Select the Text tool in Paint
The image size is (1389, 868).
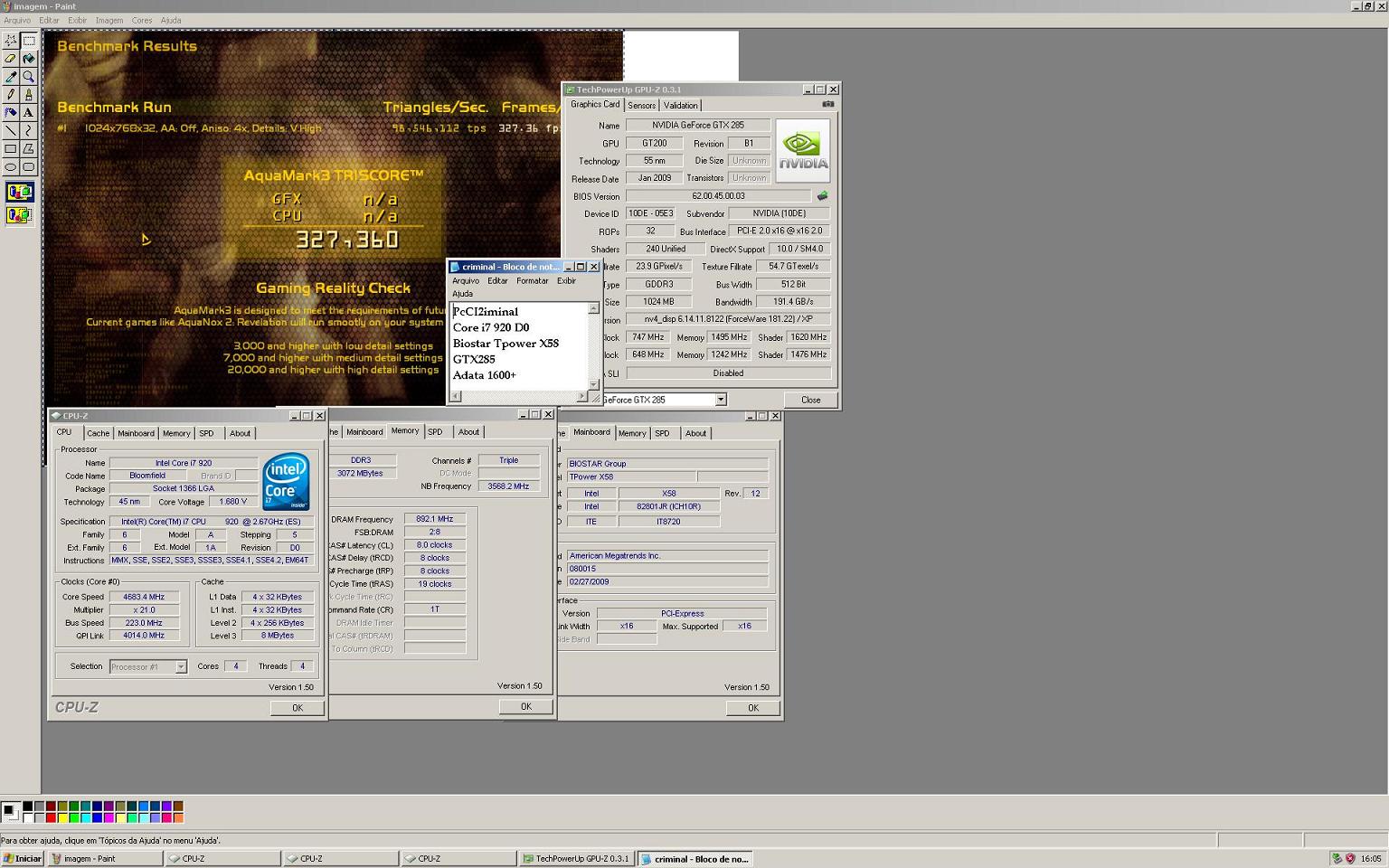[x=29, y=113]
